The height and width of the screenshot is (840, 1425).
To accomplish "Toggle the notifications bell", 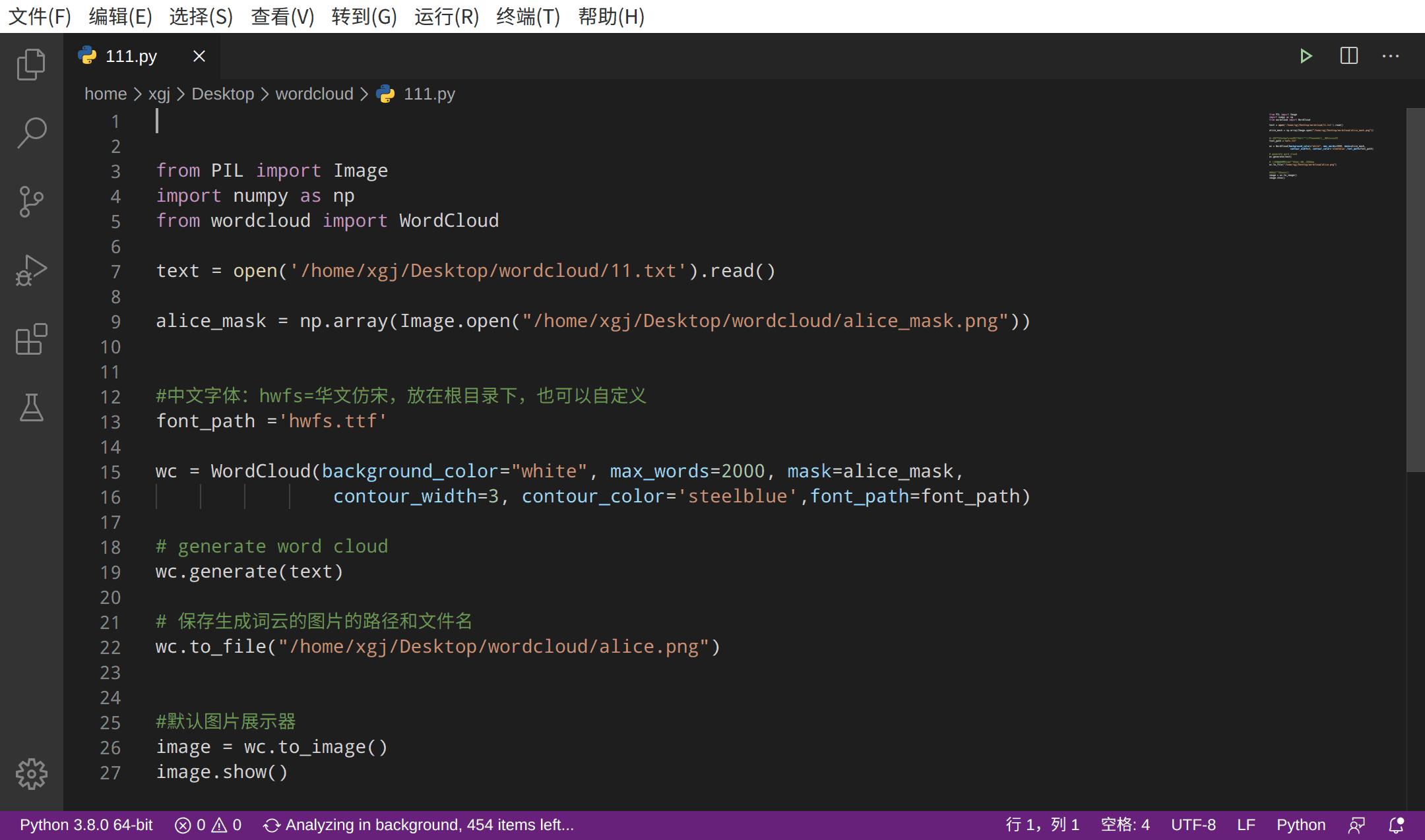I will [1397, 824].
